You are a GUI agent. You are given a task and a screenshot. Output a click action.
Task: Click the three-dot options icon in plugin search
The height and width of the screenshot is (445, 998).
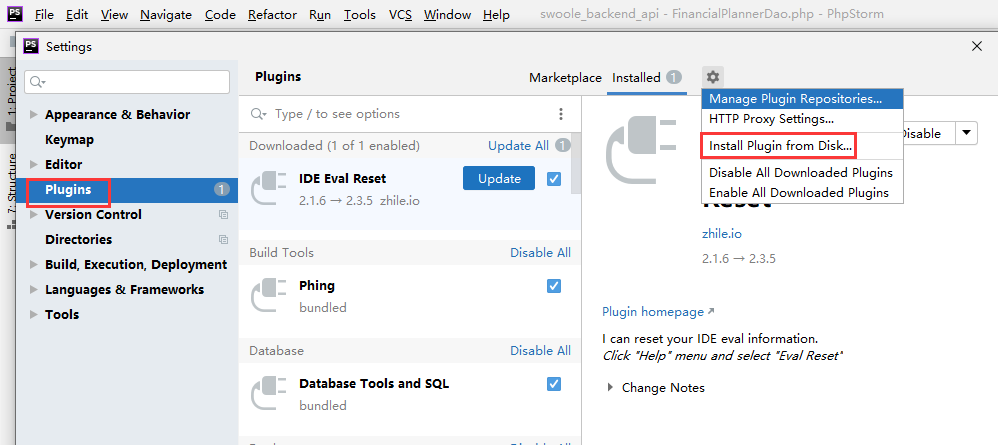(x=561, y=114)
